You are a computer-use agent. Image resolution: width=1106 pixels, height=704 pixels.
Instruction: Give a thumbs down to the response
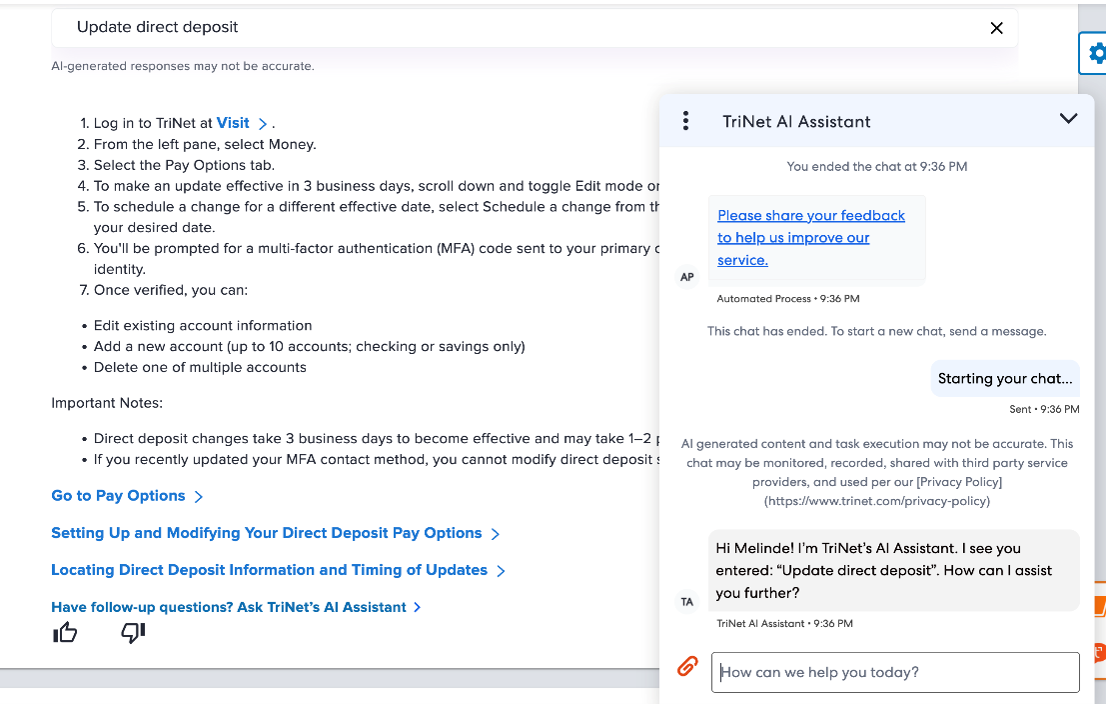[x=133, y=632]
